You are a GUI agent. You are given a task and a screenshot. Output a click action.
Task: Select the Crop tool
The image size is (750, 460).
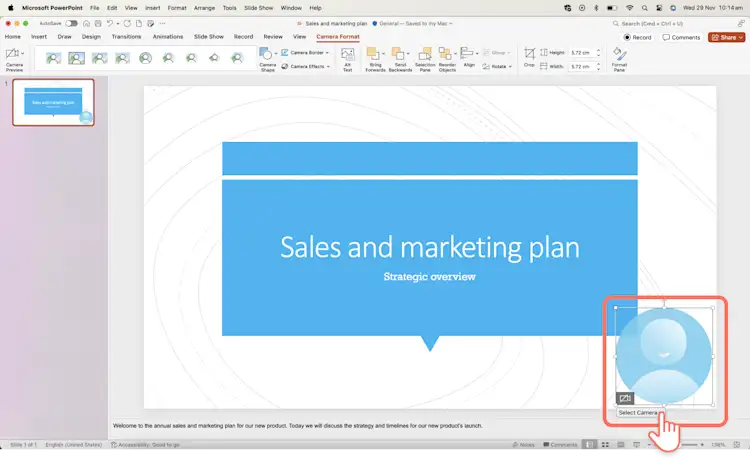(529, 57)
